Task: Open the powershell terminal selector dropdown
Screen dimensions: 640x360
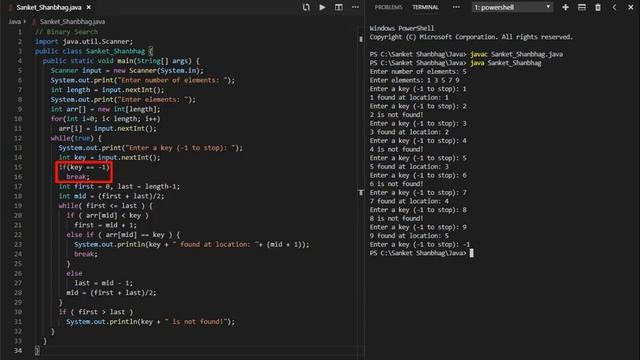Action: click(512, 7)
